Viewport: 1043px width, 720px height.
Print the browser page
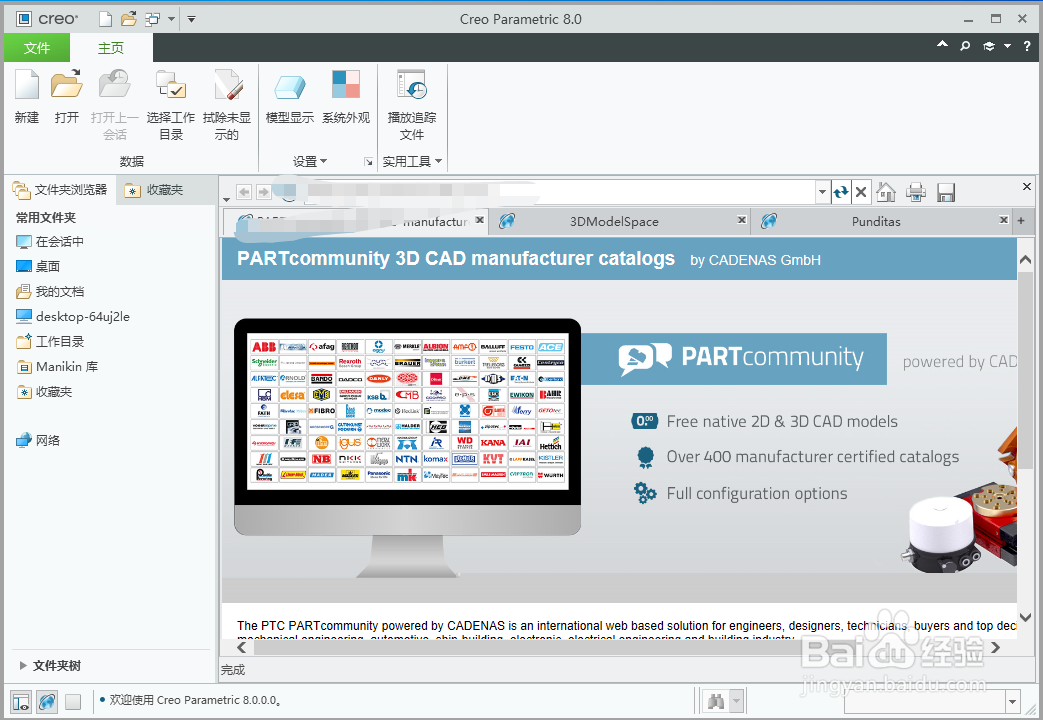[916, 192]
